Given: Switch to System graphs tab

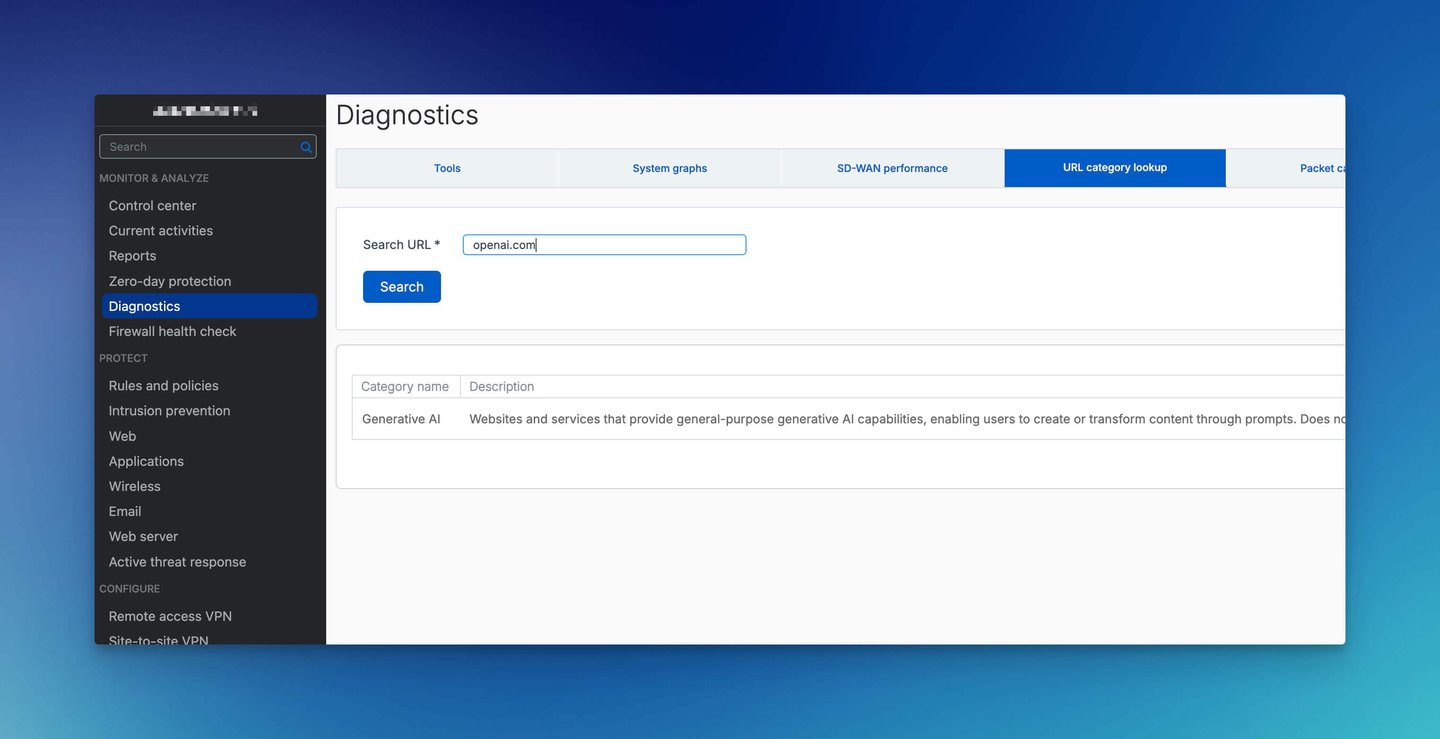Looking at the screenshot, I should tap(670, 168).
